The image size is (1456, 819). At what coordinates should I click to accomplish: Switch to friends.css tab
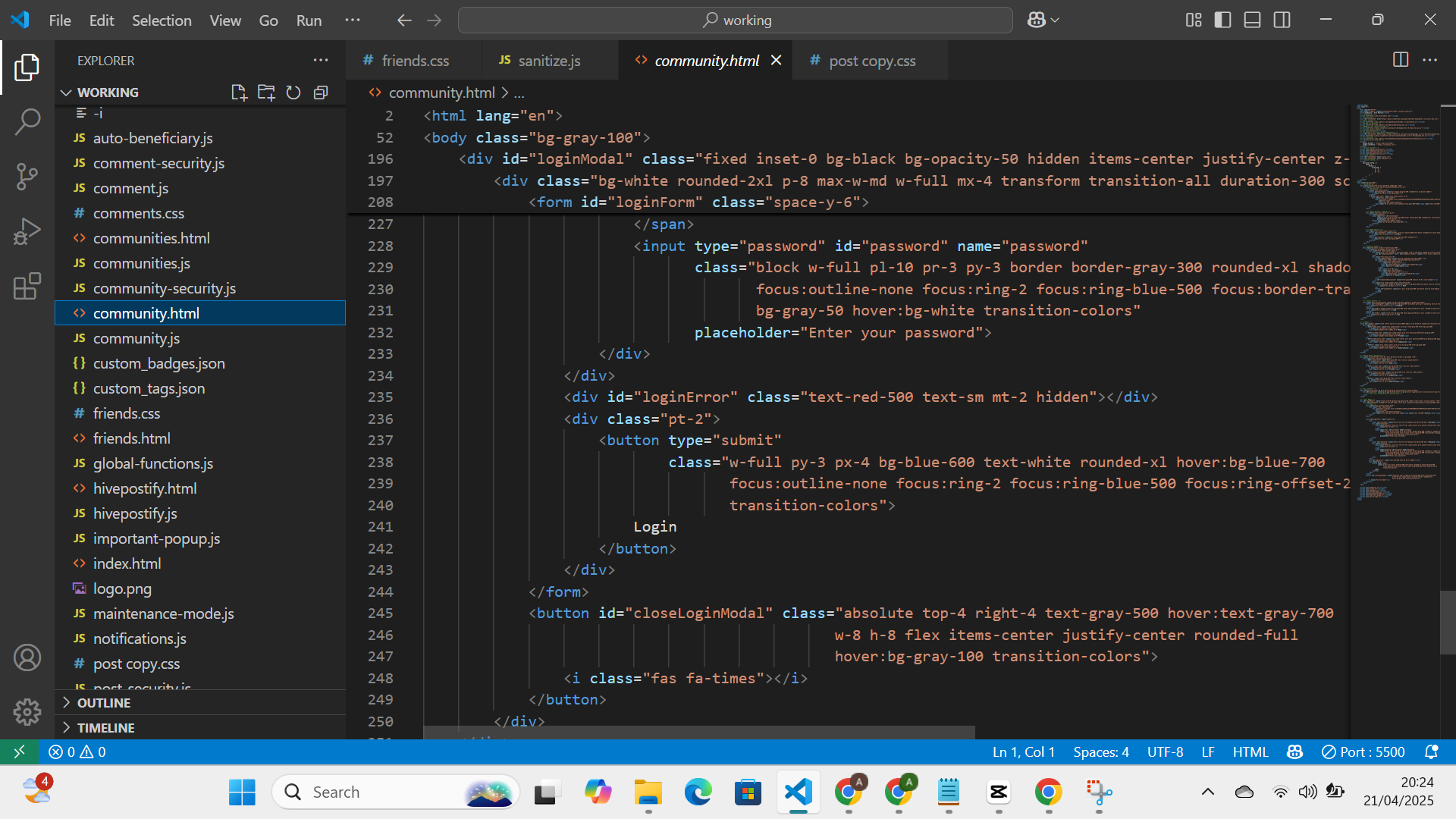tap(415, 61)
